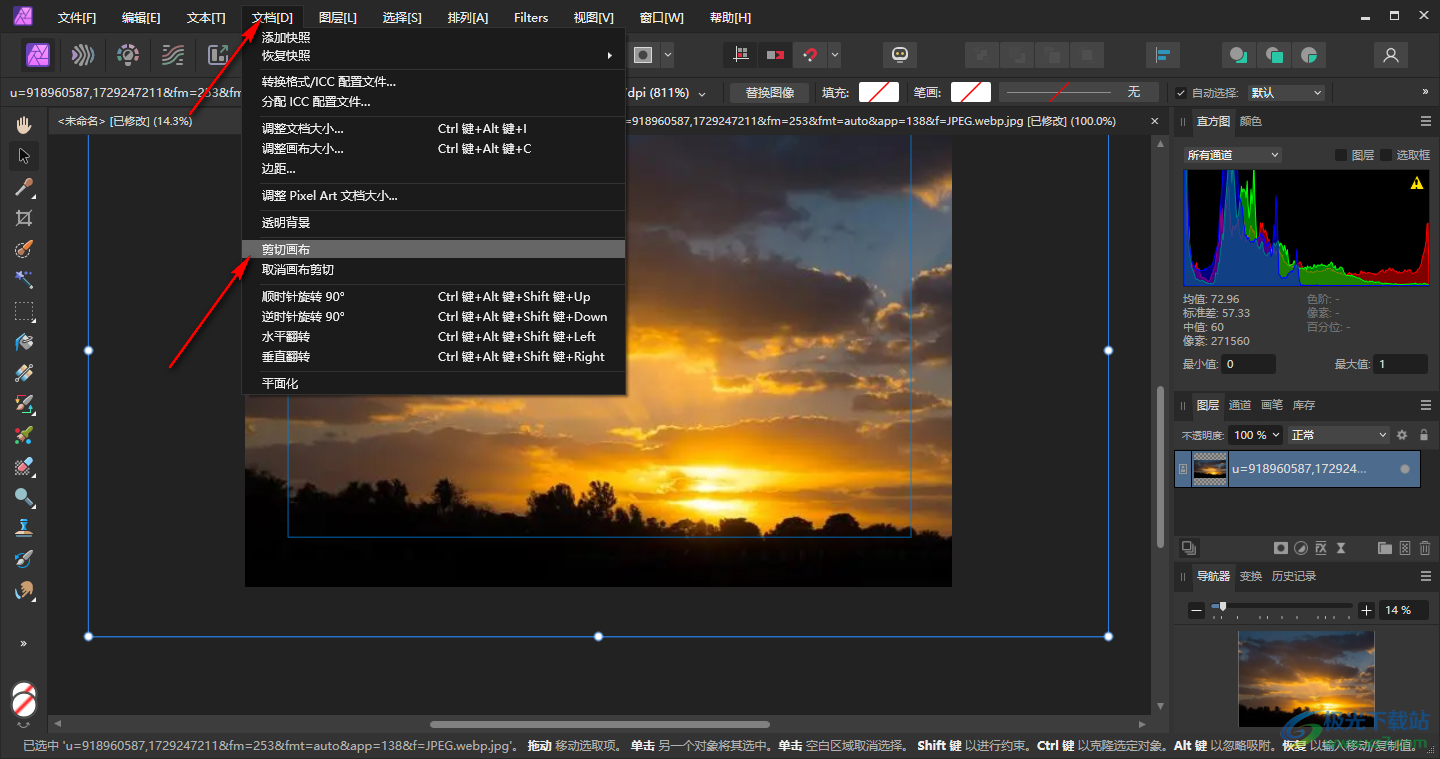Switch to the Liquify Persona icon
This screenshot has height=759, width=1440.
coord(83,55)
